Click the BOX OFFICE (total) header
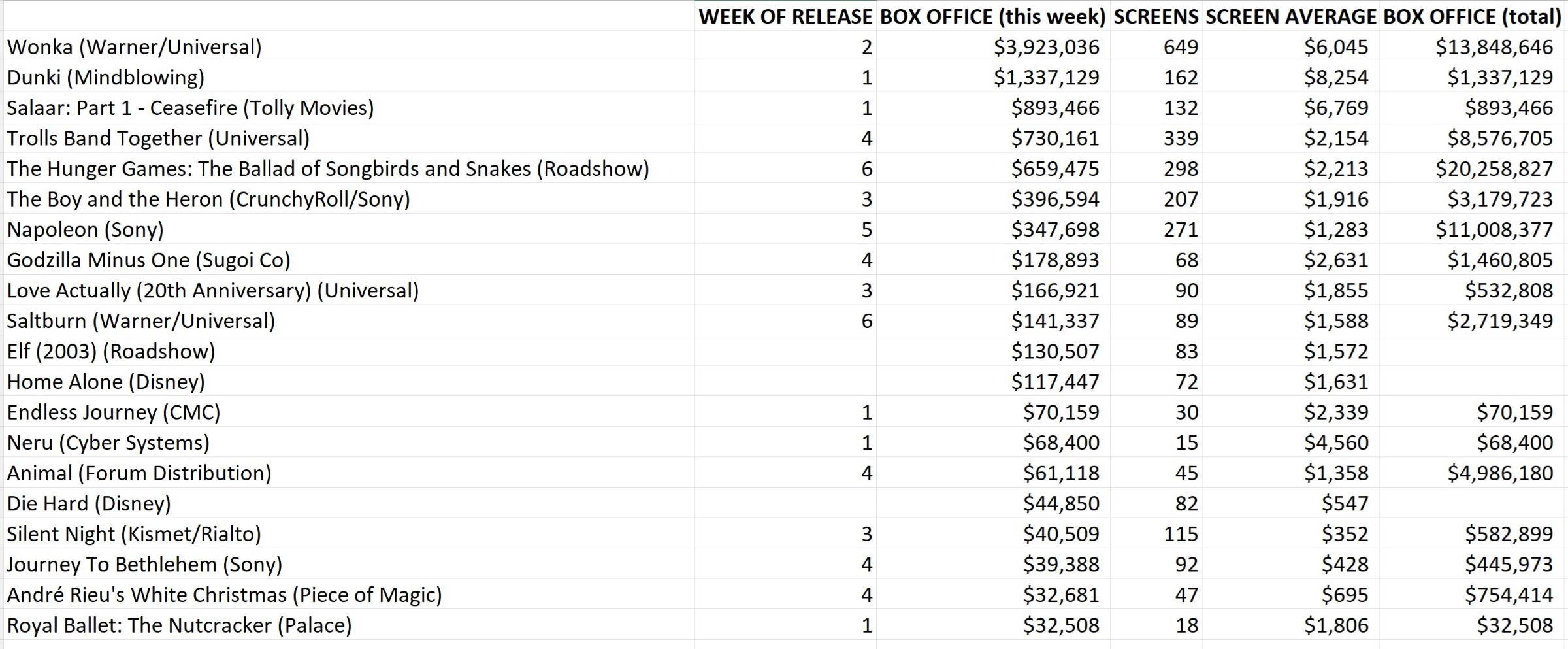 pyautogui.click(x=1472, y=16)
